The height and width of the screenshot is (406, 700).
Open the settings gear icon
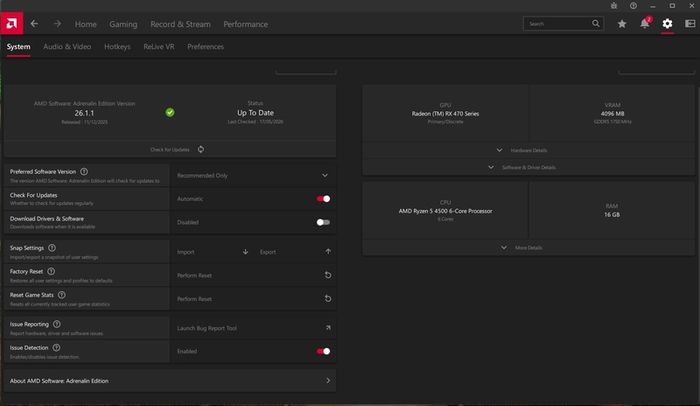point(667,24)
